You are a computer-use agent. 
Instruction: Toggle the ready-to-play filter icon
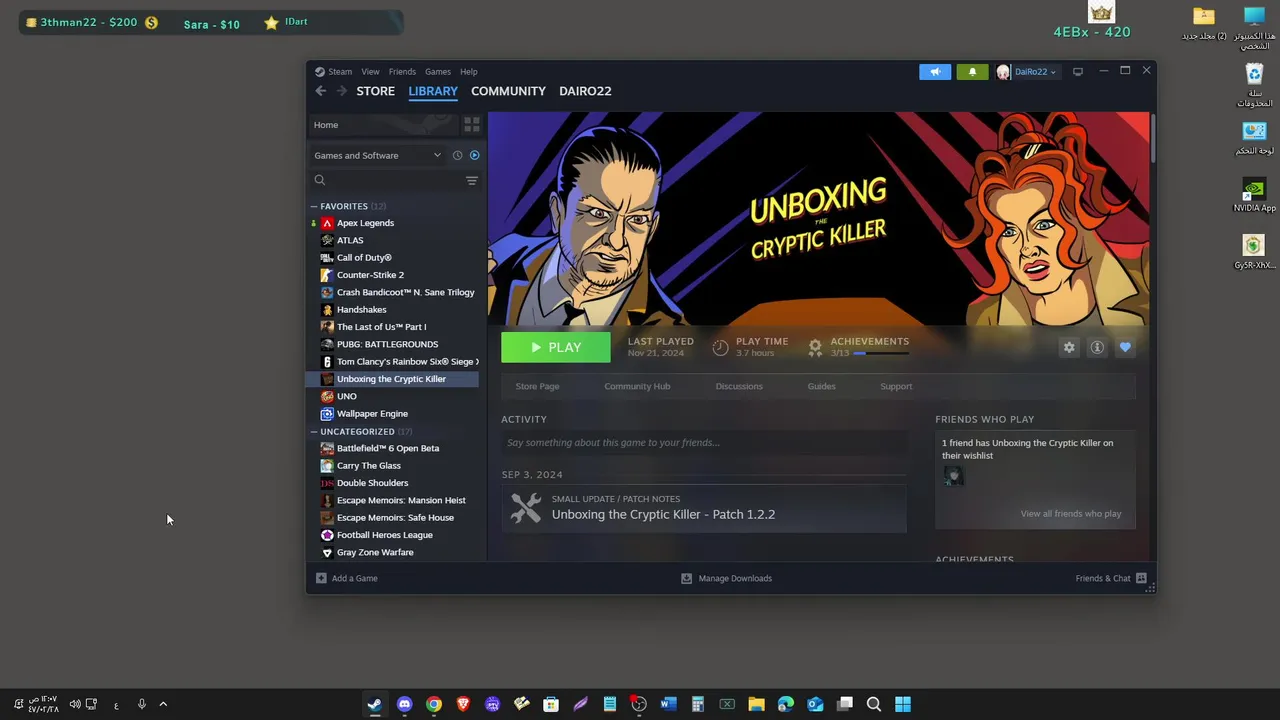pyautogui.click(x=474, y=155)
